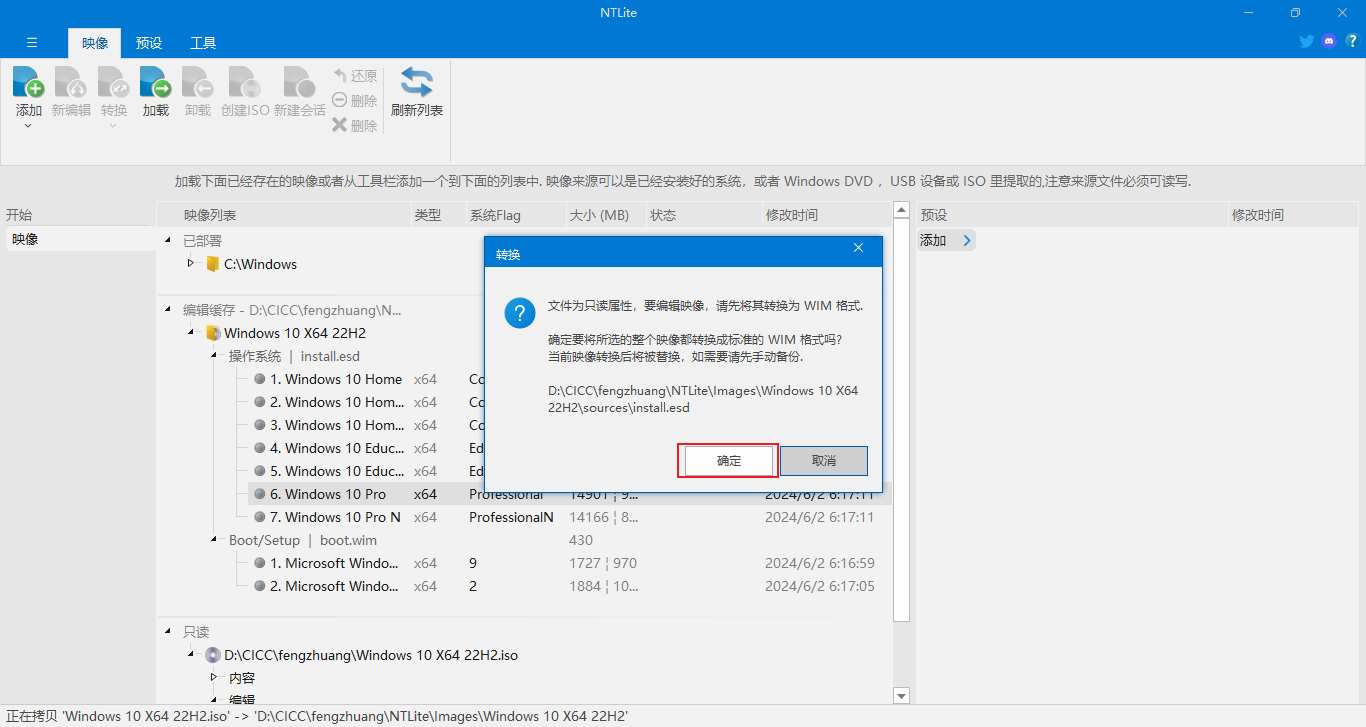
Task: Click the question icon in 转换 dialog
Action: (x=520, y=314)
